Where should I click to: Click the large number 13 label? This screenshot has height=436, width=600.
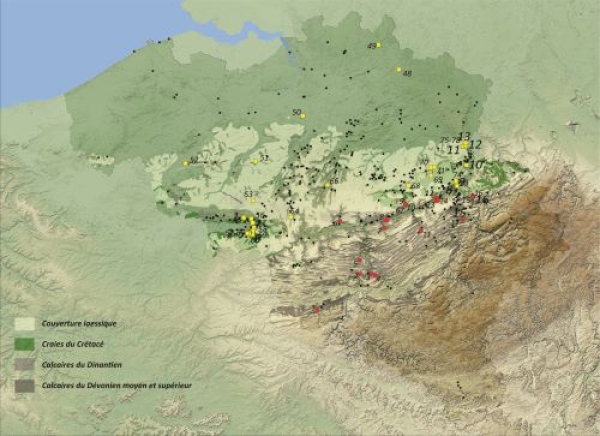(464, 136)
